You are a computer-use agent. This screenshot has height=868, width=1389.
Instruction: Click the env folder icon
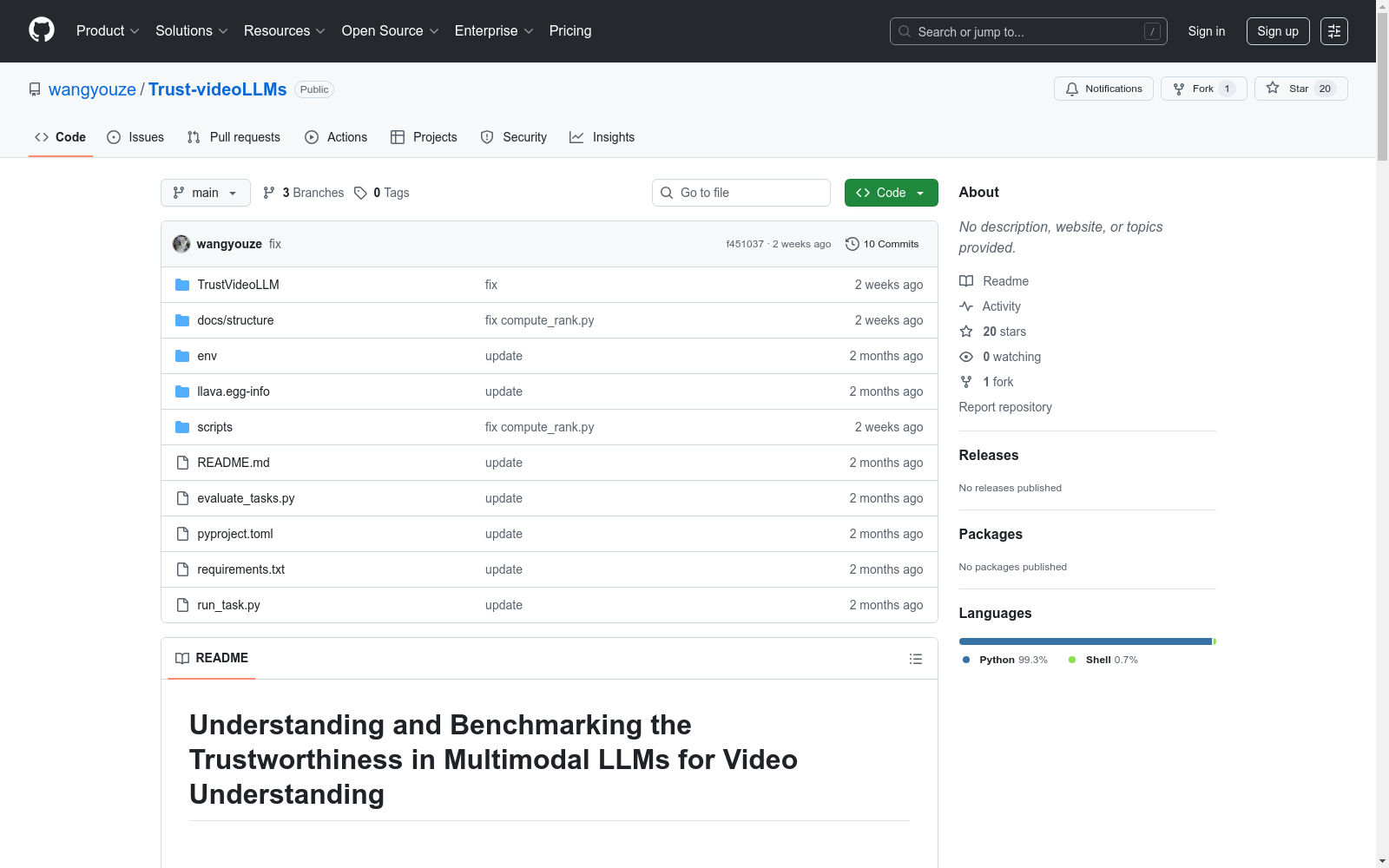(182, 356)
